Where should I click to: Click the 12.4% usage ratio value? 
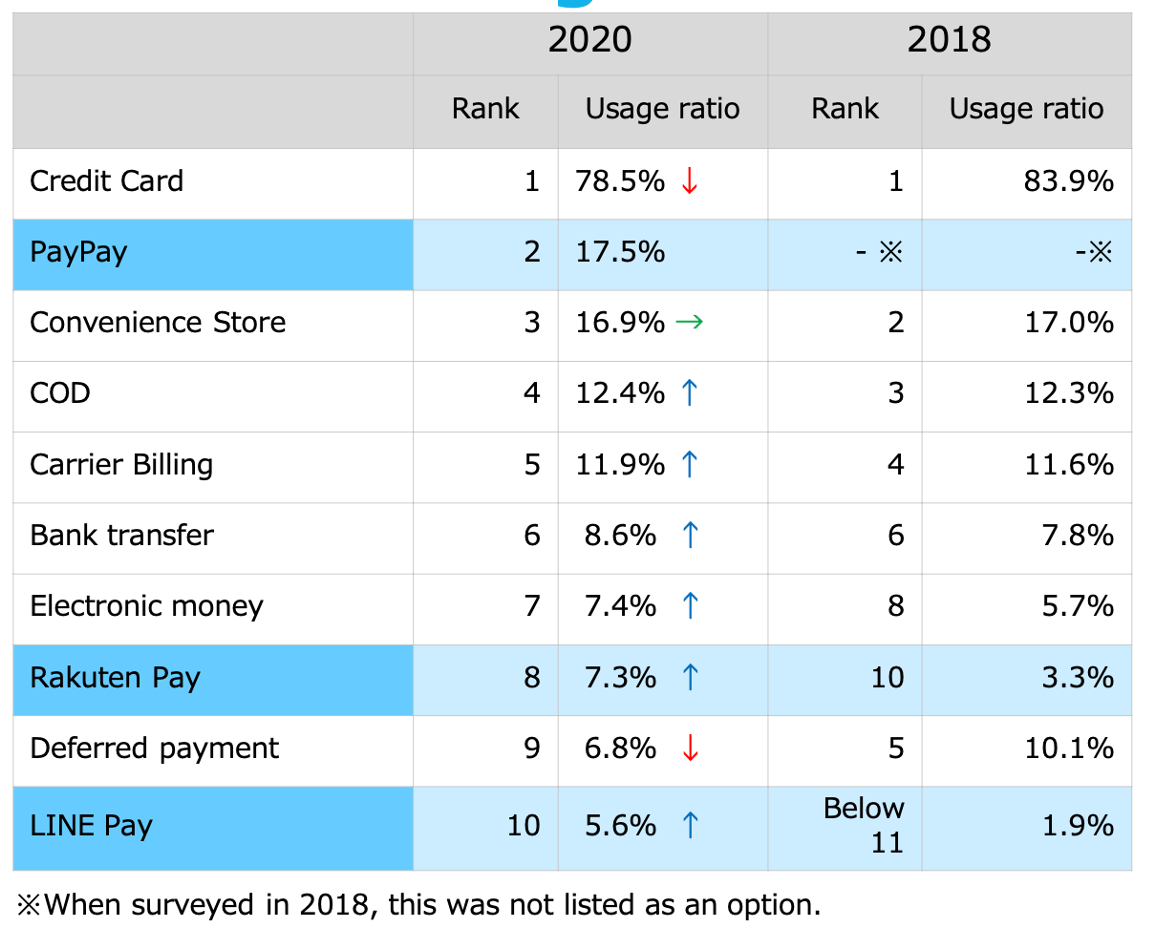coord(620,393)
